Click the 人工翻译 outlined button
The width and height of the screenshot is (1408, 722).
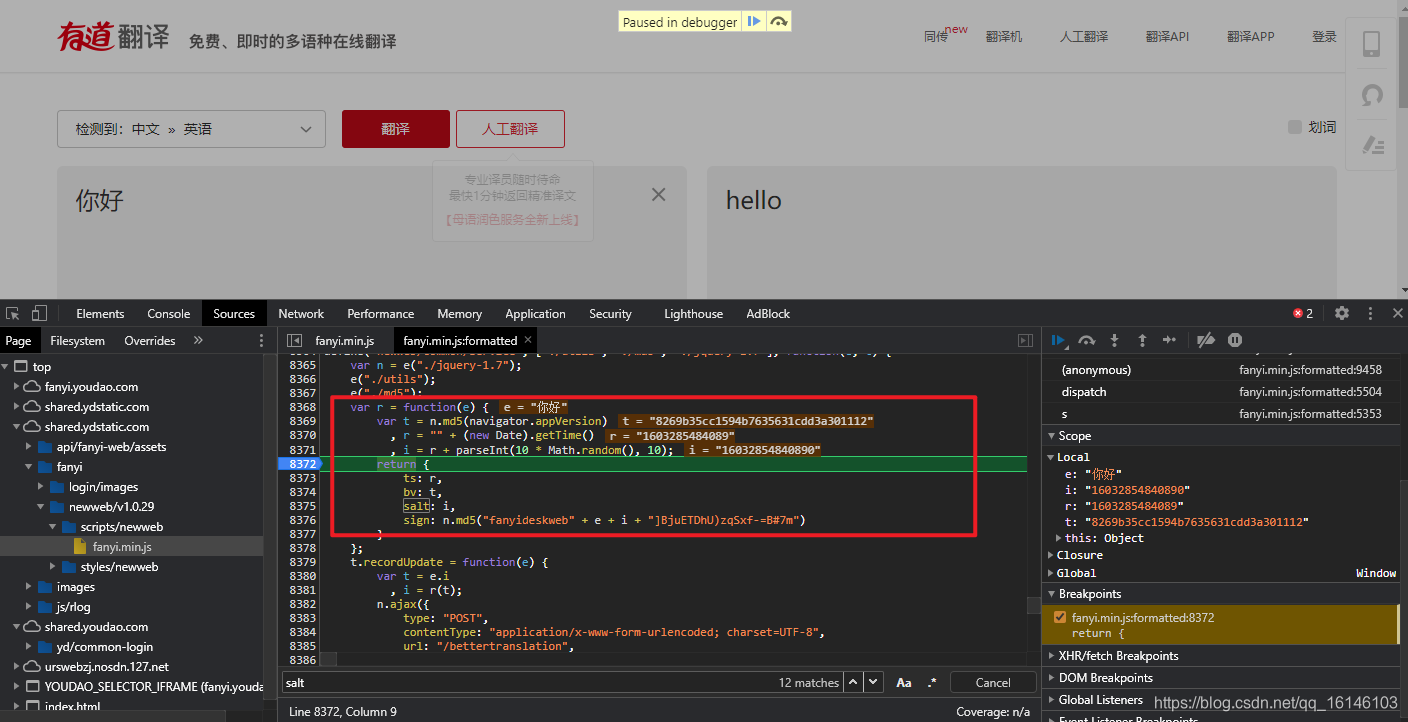pos(510,129)
